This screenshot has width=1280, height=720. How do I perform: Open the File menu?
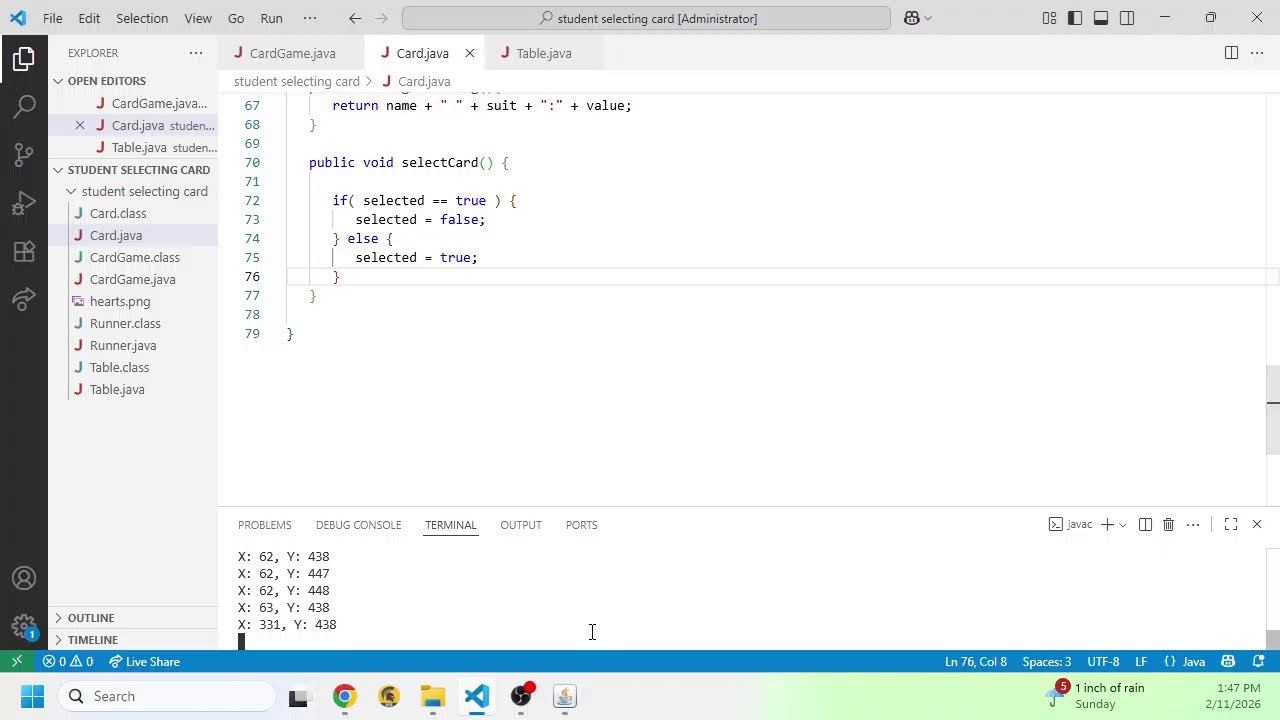point(53,18)
